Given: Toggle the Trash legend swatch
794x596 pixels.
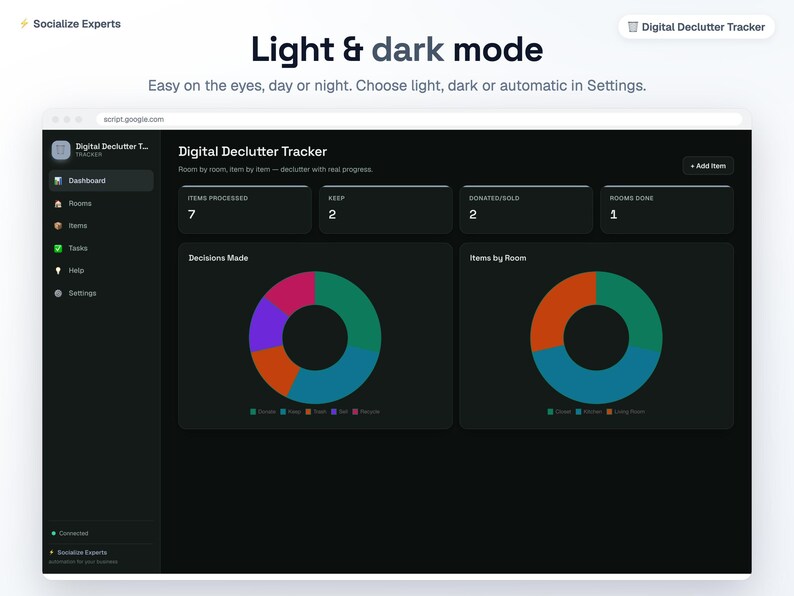Looking at the screenshot, I should pos(308,412).
